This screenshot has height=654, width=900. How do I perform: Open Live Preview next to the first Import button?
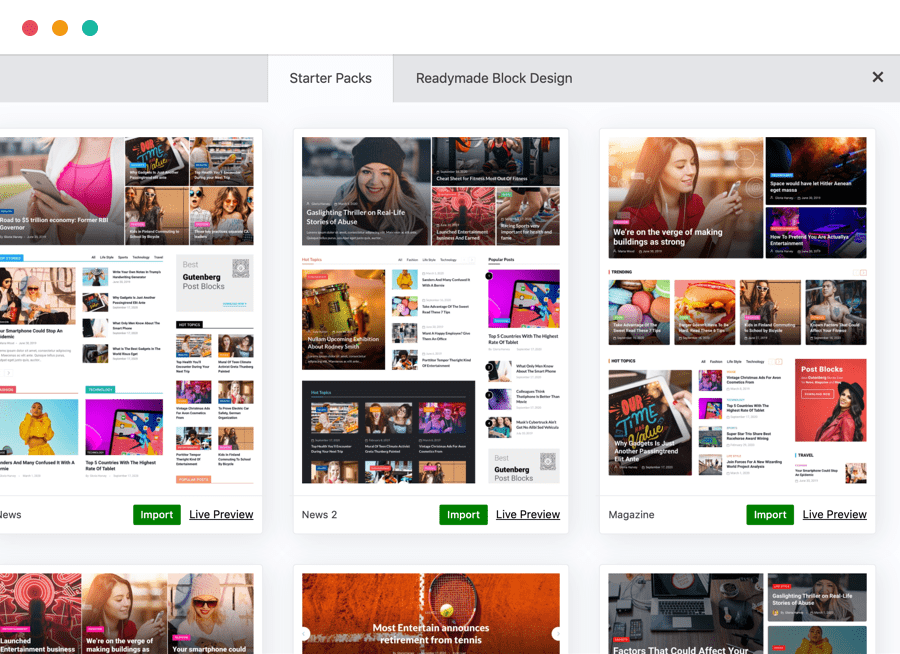click(221, 514)
